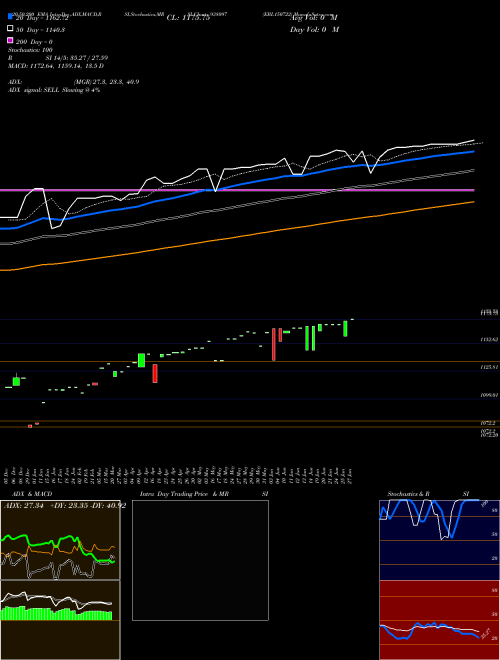The width and height of the screenshot is (500, 660).
Task: Open the ADX indicator mini chart
Action: [60, 540]
